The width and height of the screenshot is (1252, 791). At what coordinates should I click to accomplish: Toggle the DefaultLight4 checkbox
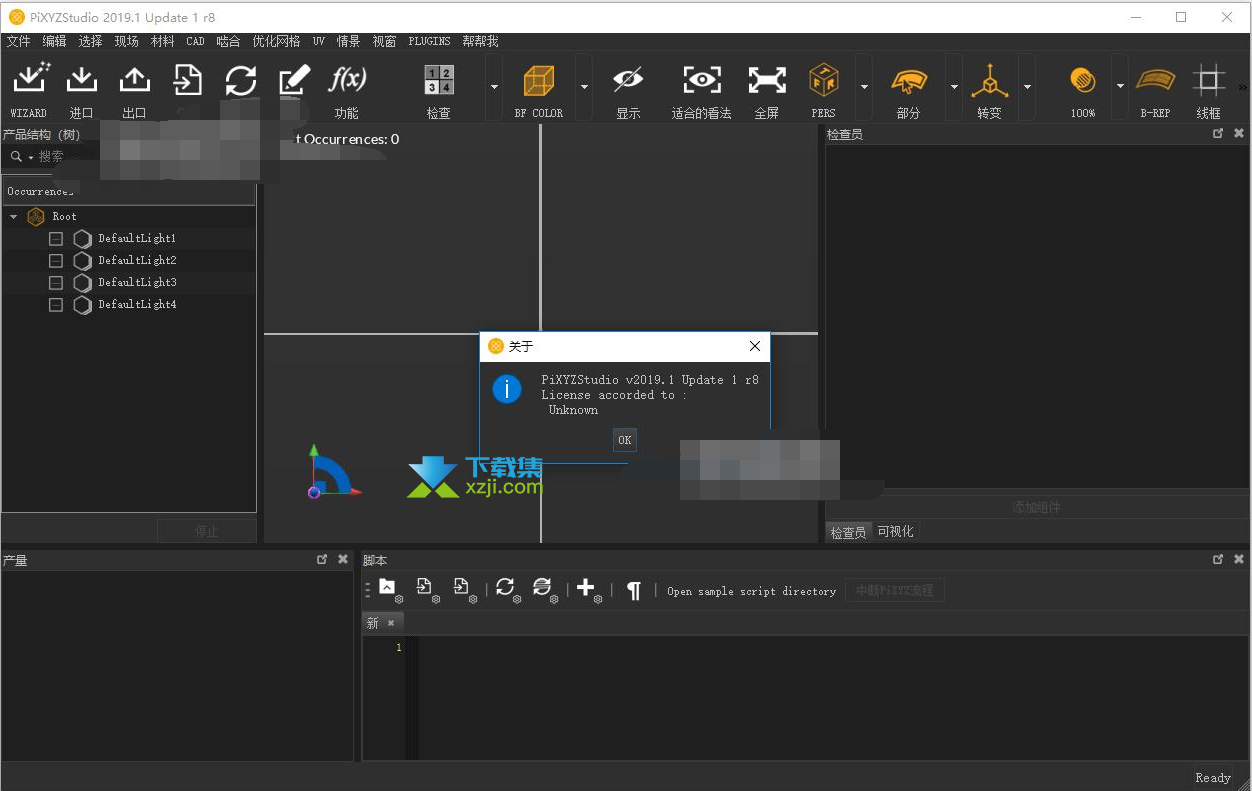point(56,305)
